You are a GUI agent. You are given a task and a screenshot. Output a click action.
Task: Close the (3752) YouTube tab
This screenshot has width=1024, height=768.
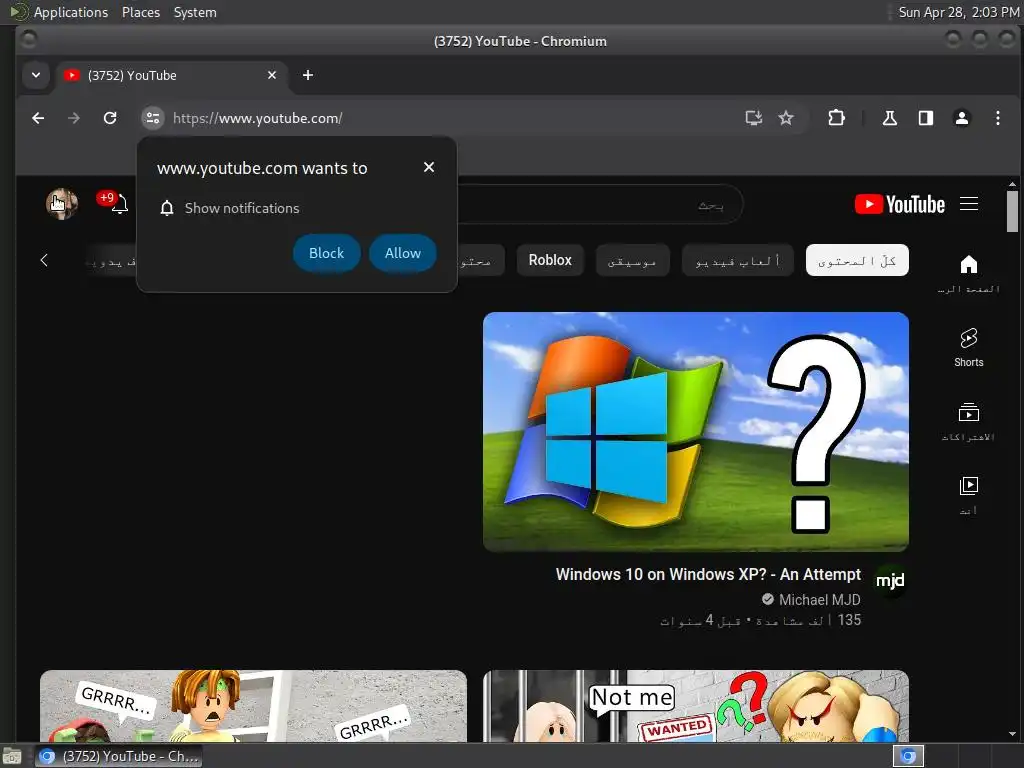[272, 75]
